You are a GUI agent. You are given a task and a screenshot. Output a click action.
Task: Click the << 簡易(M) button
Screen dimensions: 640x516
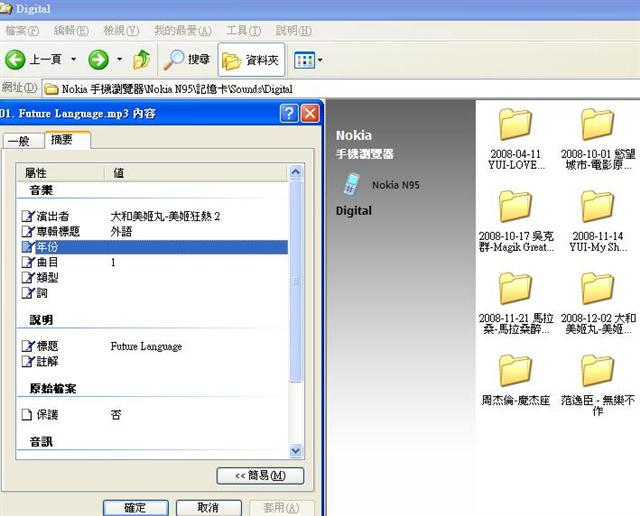260,476
